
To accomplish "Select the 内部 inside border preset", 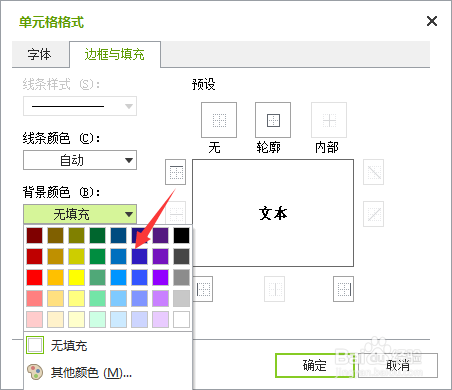I will click(329, 120).
